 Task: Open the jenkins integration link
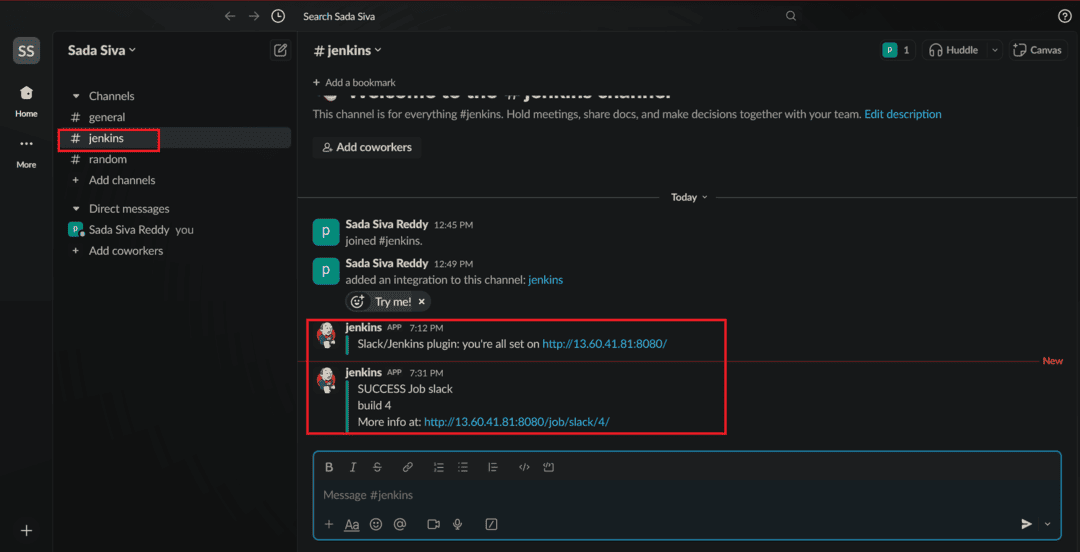546,280
